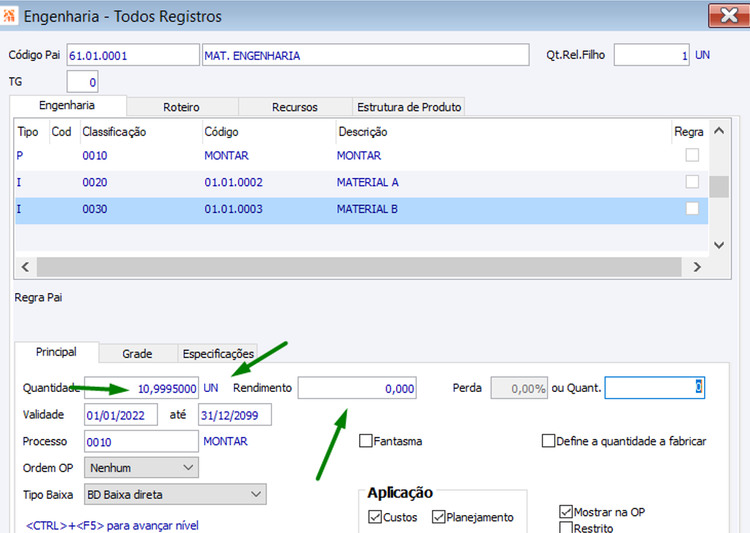Enable the Fantasma checkbox
This screenshot has height=533, width=750.
click(365, 441)
